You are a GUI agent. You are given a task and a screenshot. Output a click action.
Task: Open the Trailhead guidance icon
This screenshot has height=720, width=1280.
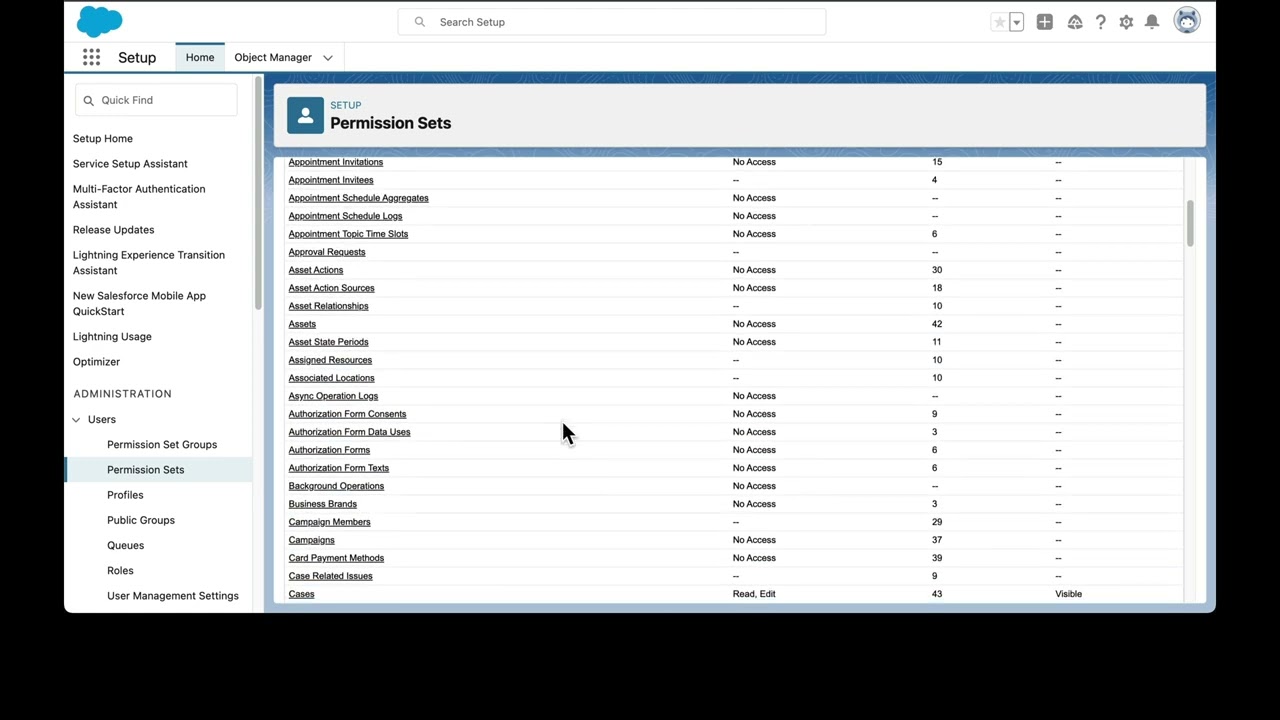coord(1075,22)
